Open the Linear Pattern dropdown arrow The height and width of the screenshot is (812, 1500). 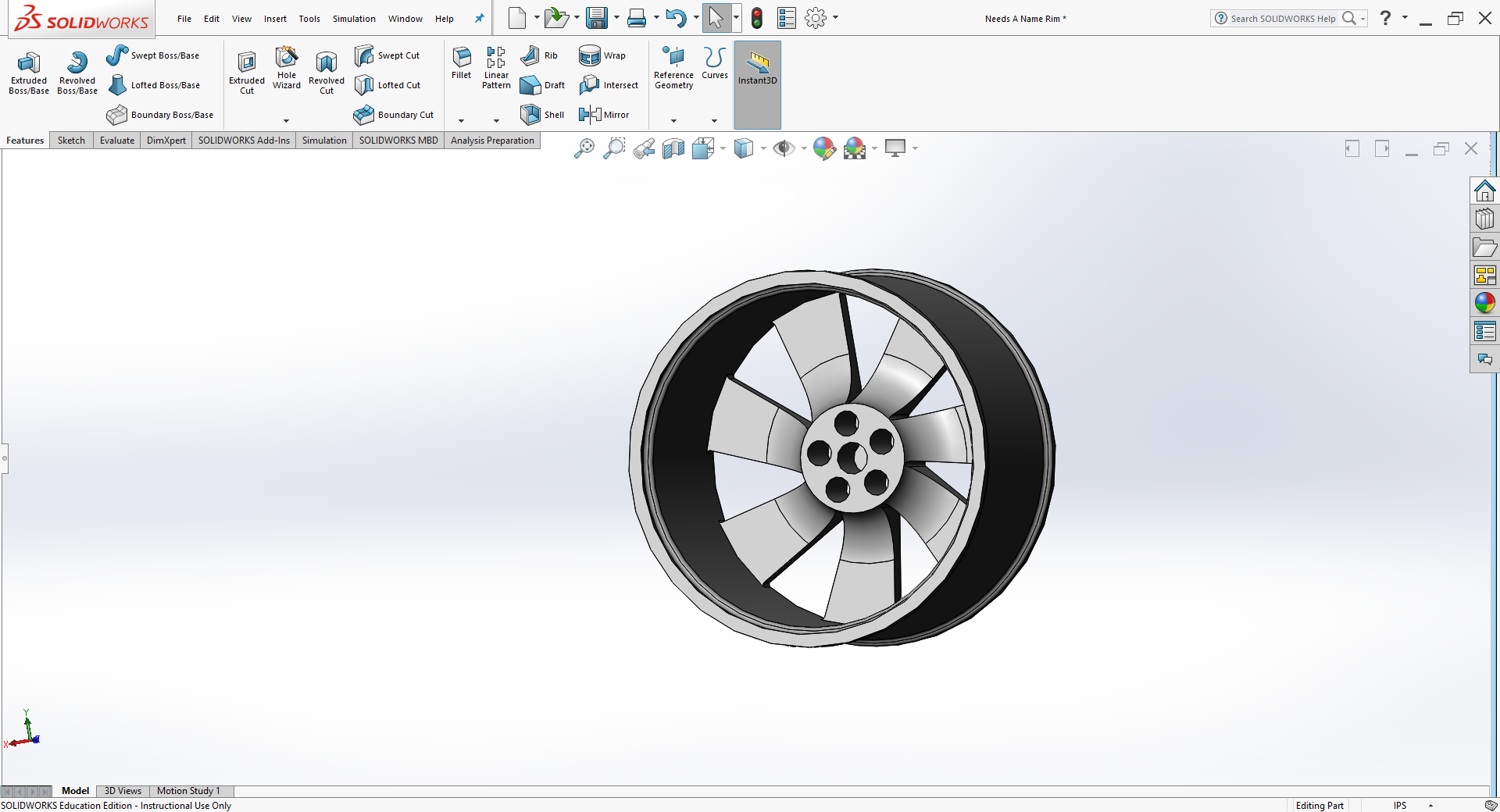click(496, 121)
